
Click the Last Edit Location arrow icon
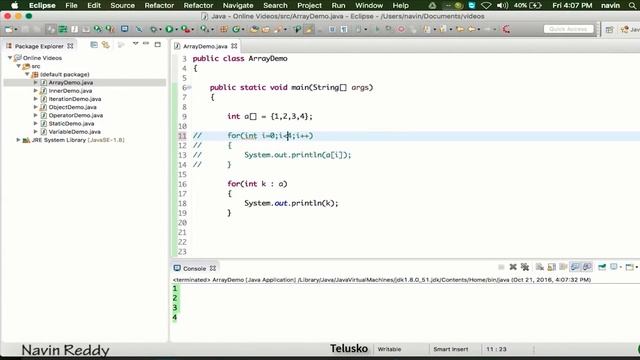(x=460, y=29)
